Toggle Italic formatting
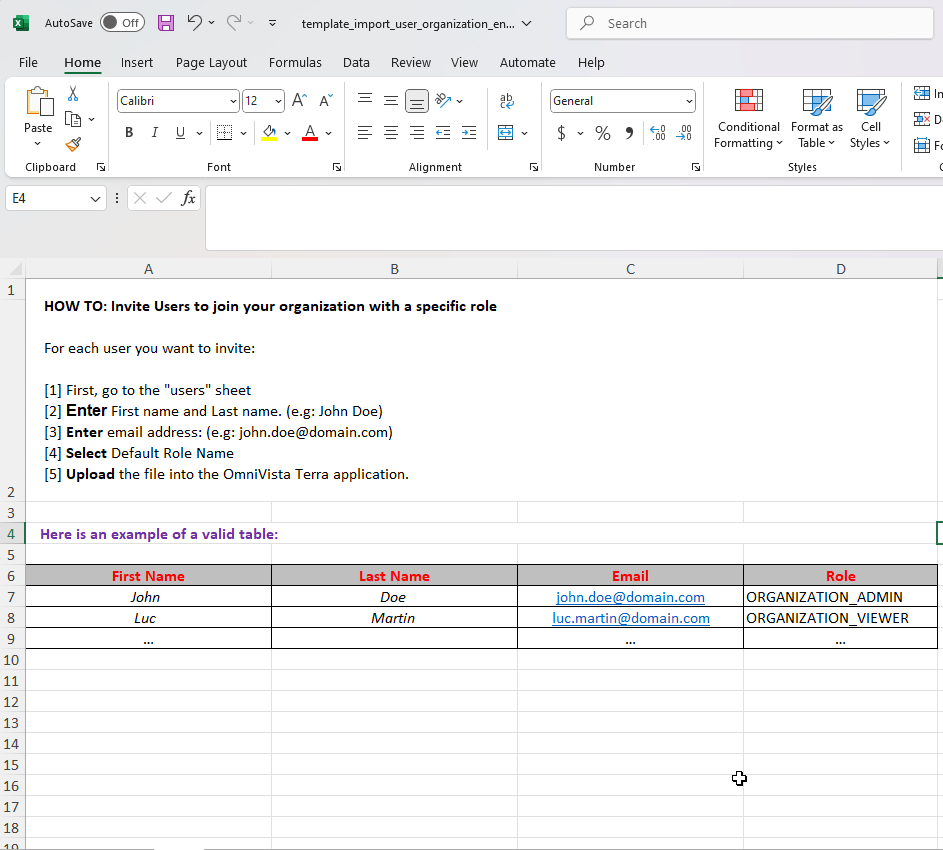 coord(155,133)
